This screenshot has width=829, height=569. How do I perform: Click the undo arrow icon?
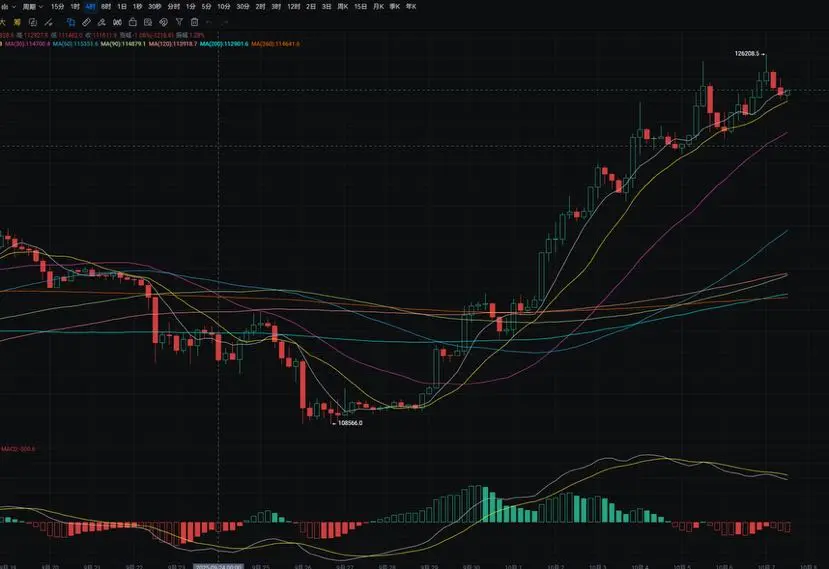click(209, 22)
